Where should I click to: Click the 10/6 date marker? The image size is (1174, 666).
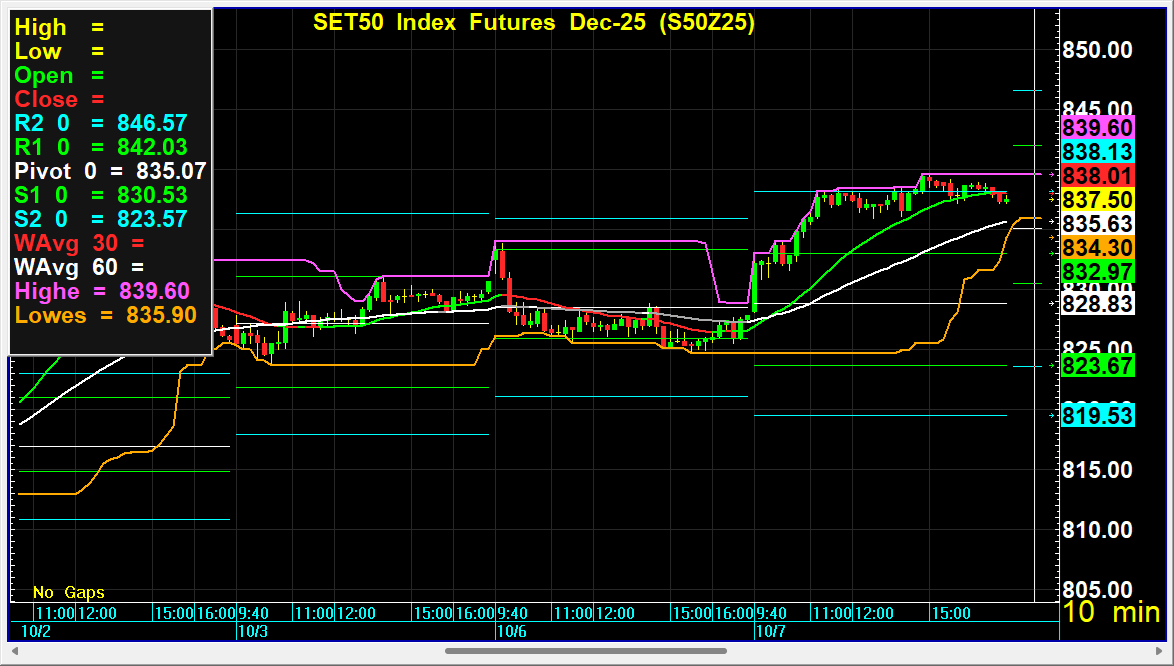(512, 631)
